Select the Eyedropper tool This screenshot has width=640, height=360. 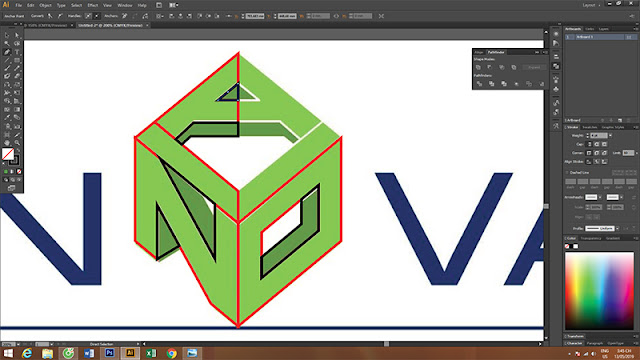7,118
